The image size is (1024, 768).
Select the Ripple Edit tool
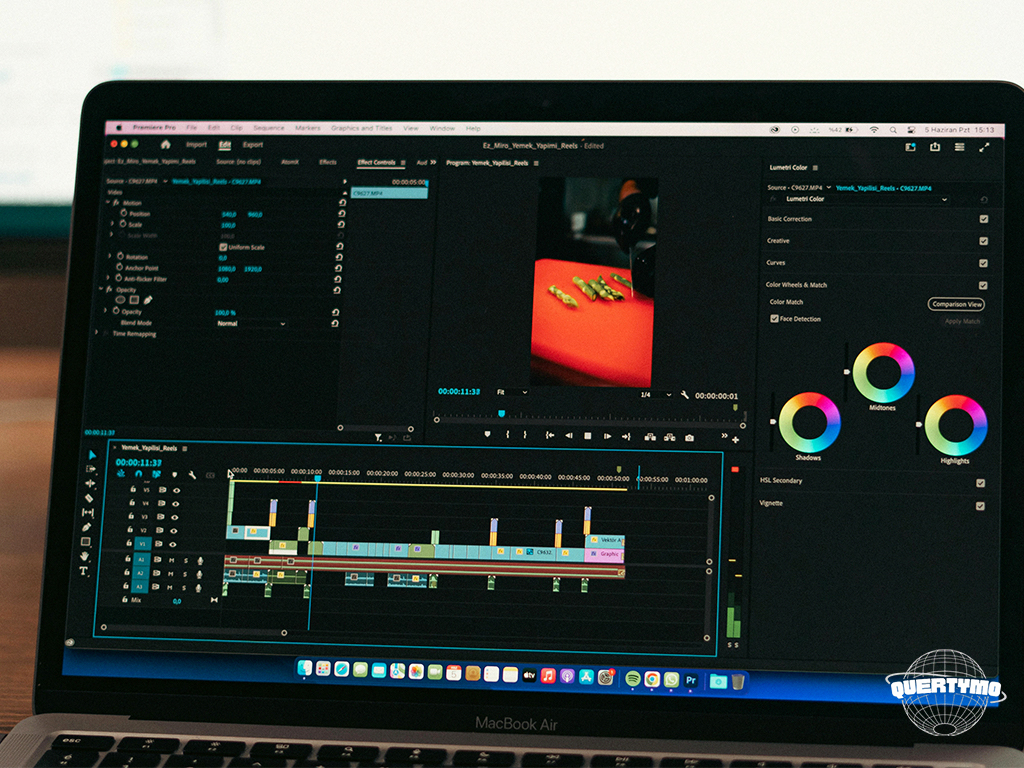point(90,484)
